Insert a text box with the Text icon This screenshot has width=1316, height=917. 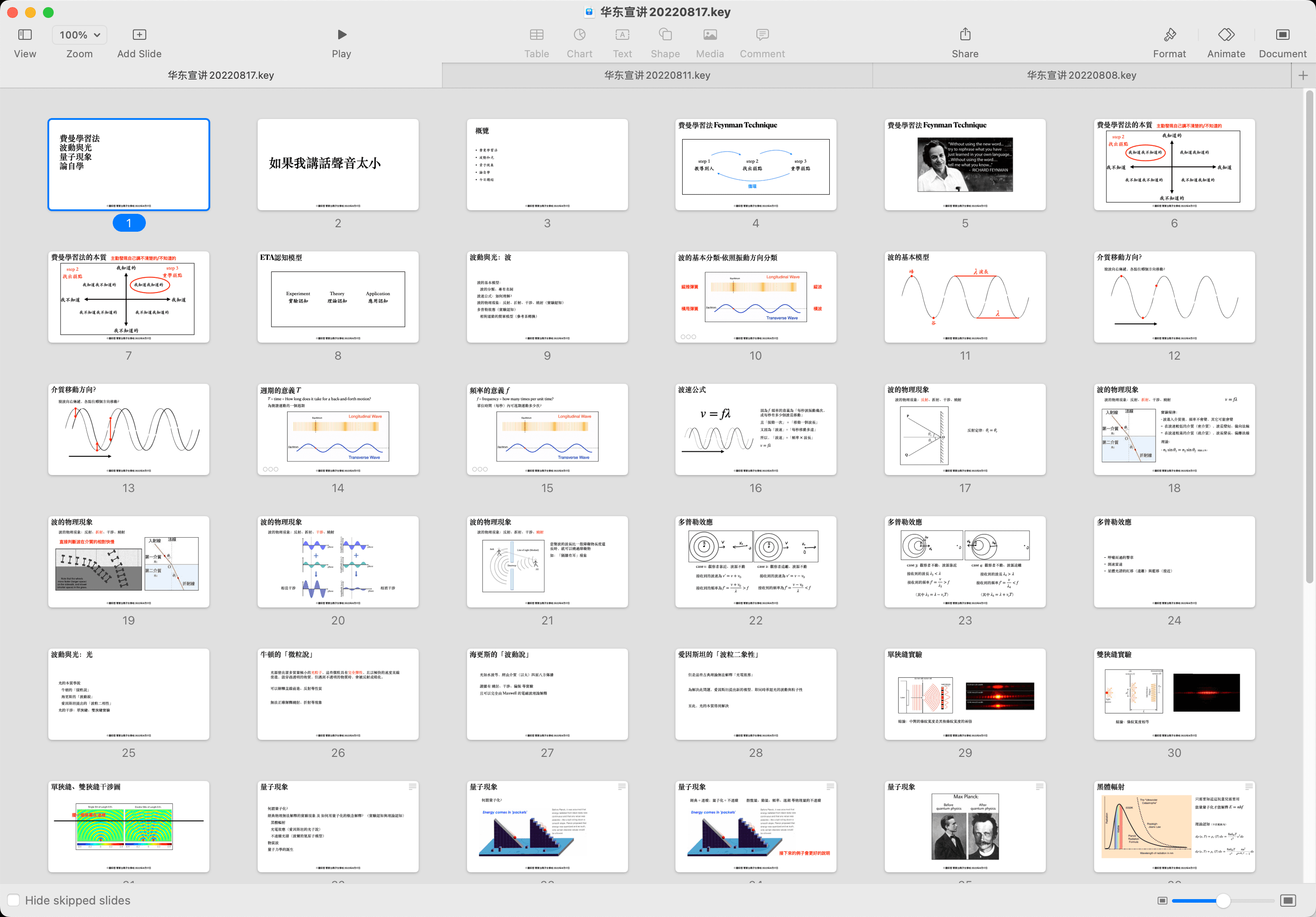click(622, 34)
